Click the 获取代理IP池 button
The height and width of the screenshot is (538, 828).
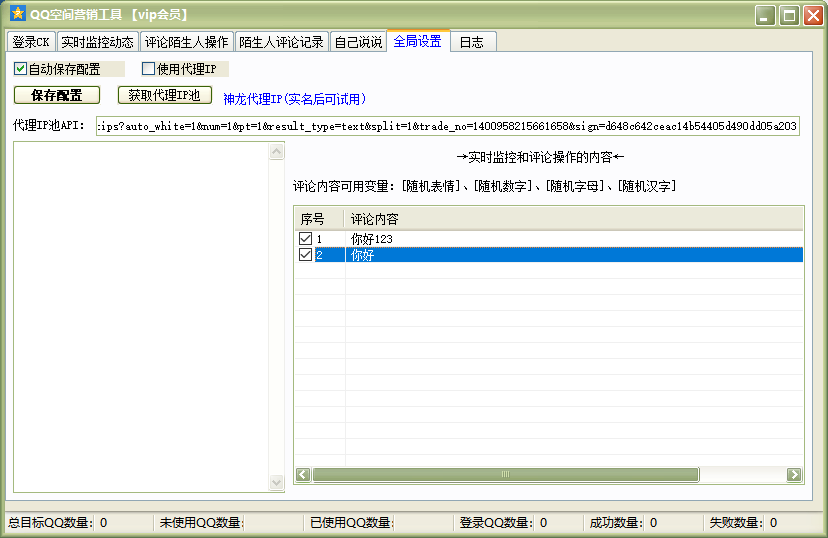pyautogui.click(x=164, y=95)
